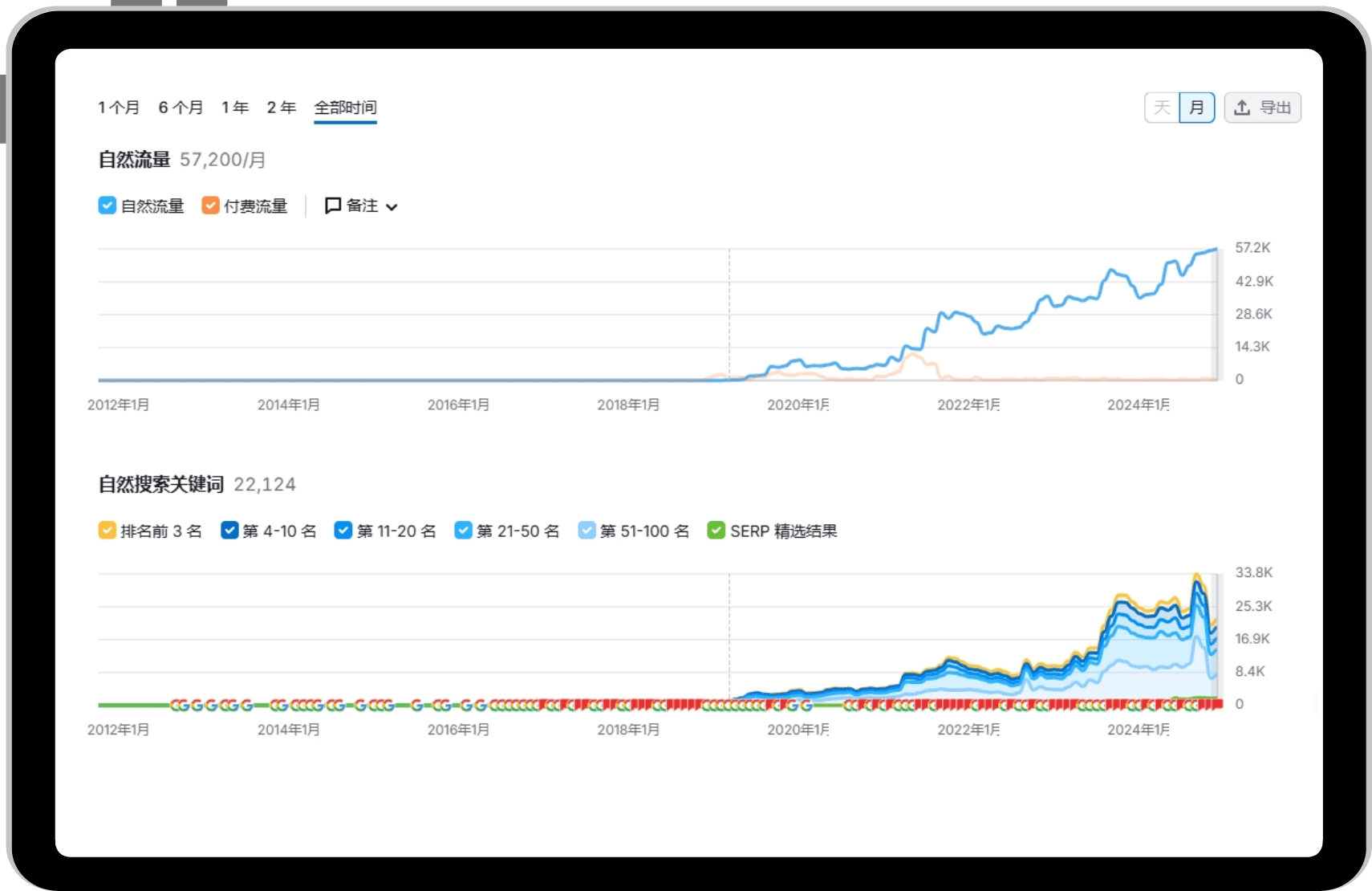Uncheck the 自然流量 checkbox
This screenshot has height=891, width=1372.
107,205
